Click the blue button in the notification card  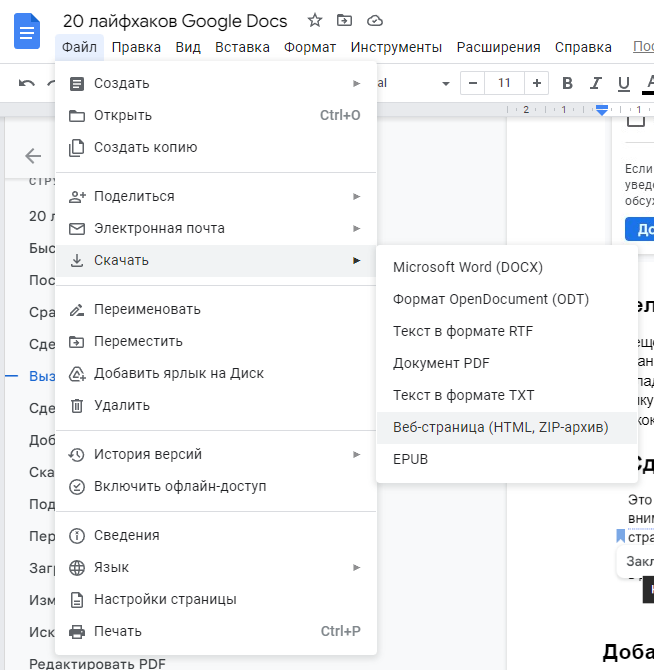tap(639, 229)
